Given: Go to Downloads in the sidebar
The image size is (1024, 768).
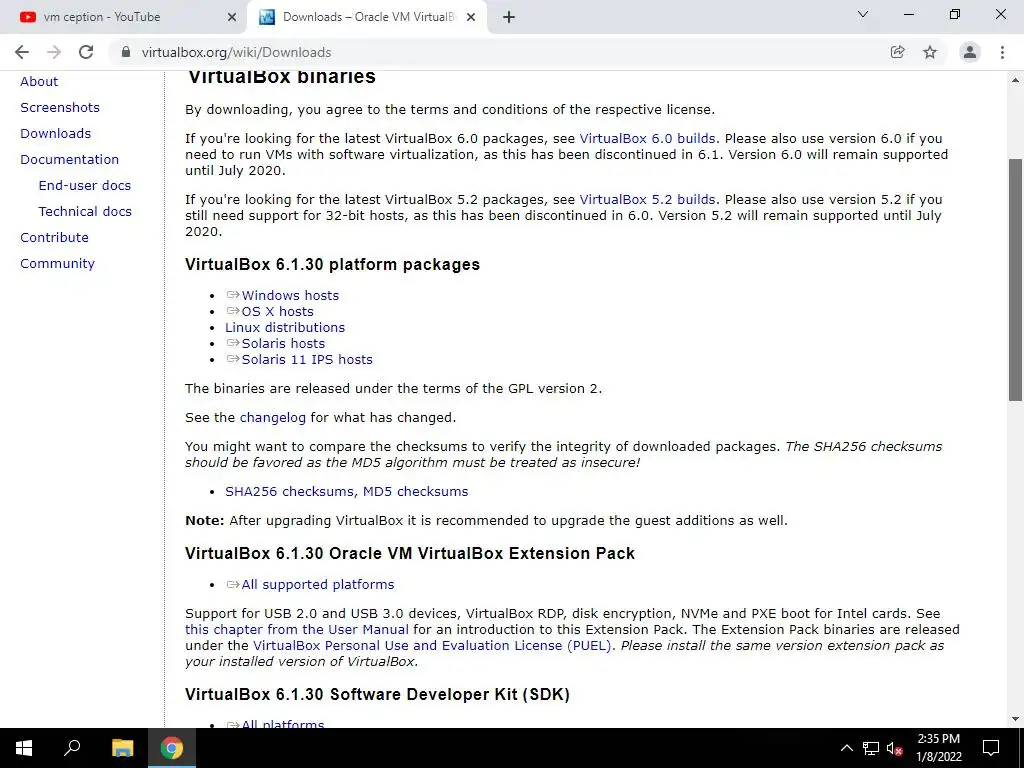Looking at the screenshot, I should [56, 133].
